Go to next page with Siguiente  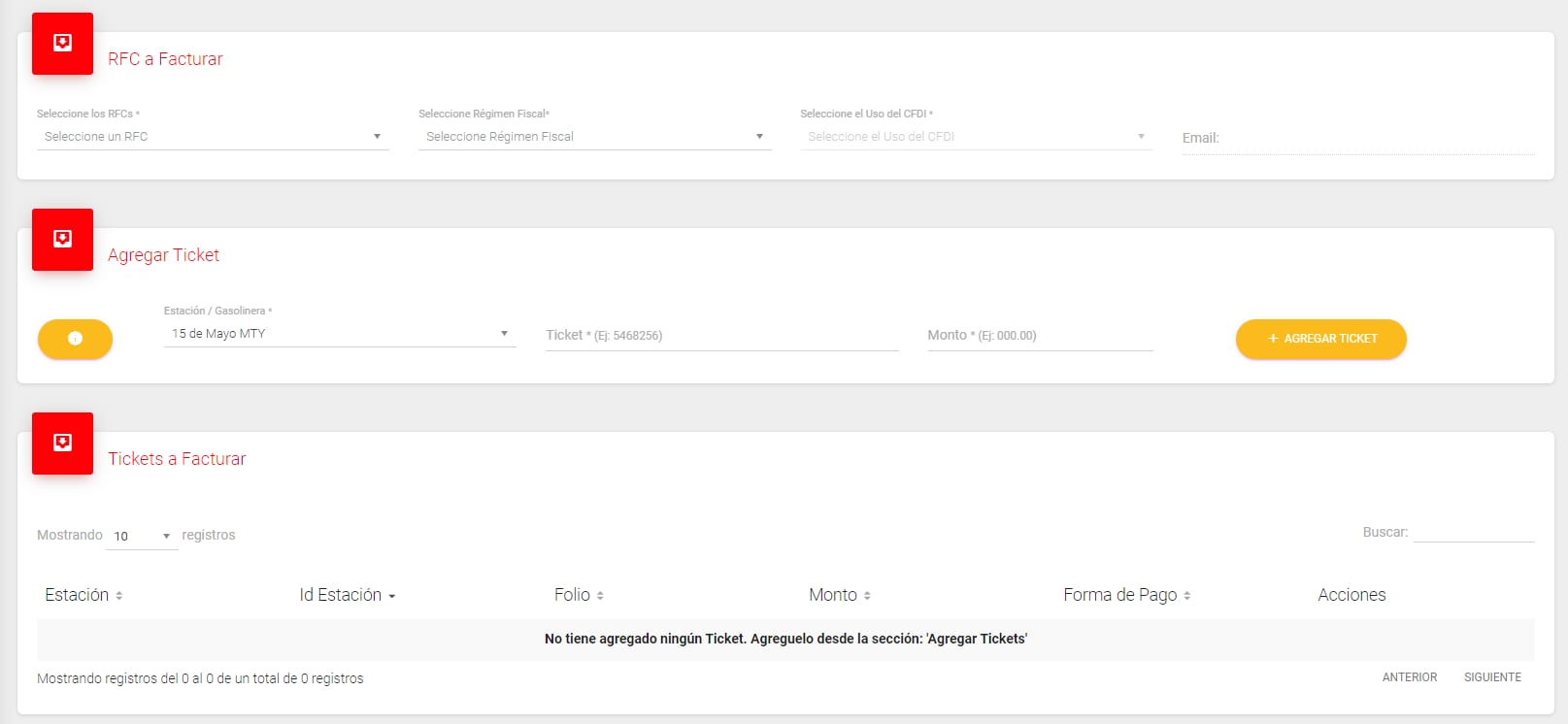pos(1492,677)
